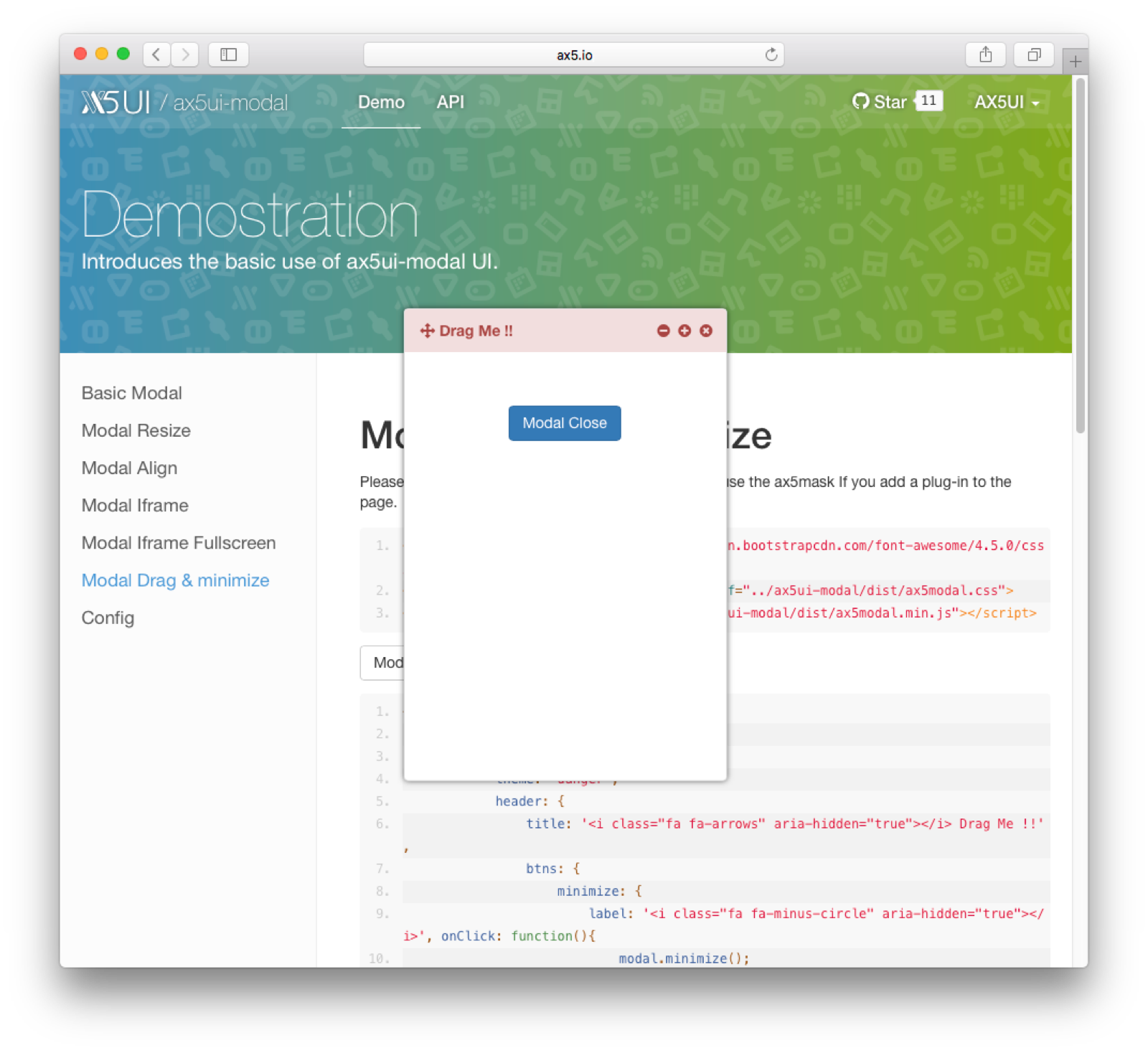This screenshot has height=1053, width=1148.
Task: Go forward with the Safari forward arrow
Action: coord(185,55)
